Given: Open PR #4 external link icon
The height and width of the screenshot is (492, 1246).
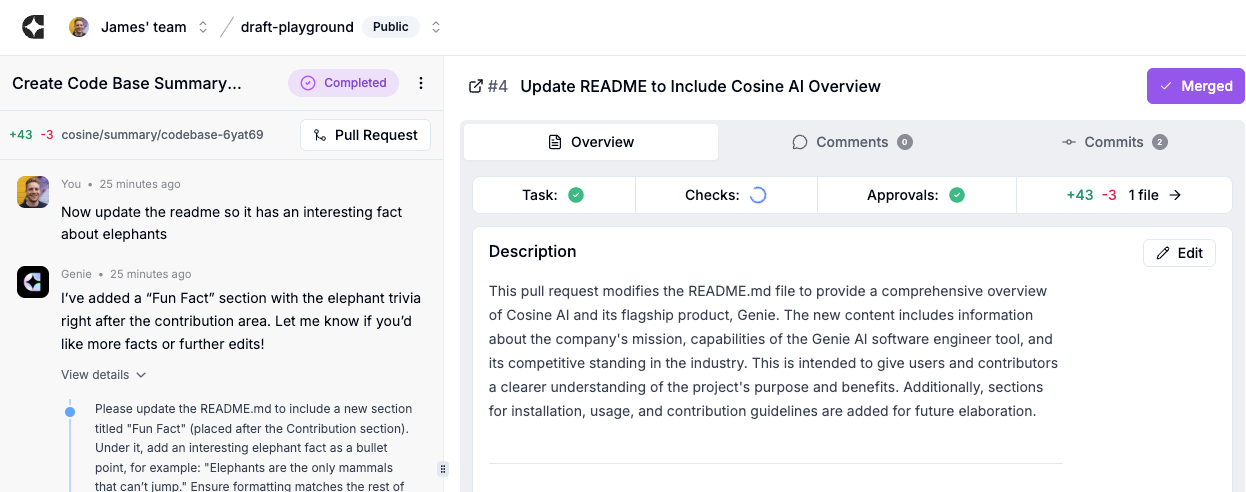Looking at the screenshot, I should click(x=476, y=86).
